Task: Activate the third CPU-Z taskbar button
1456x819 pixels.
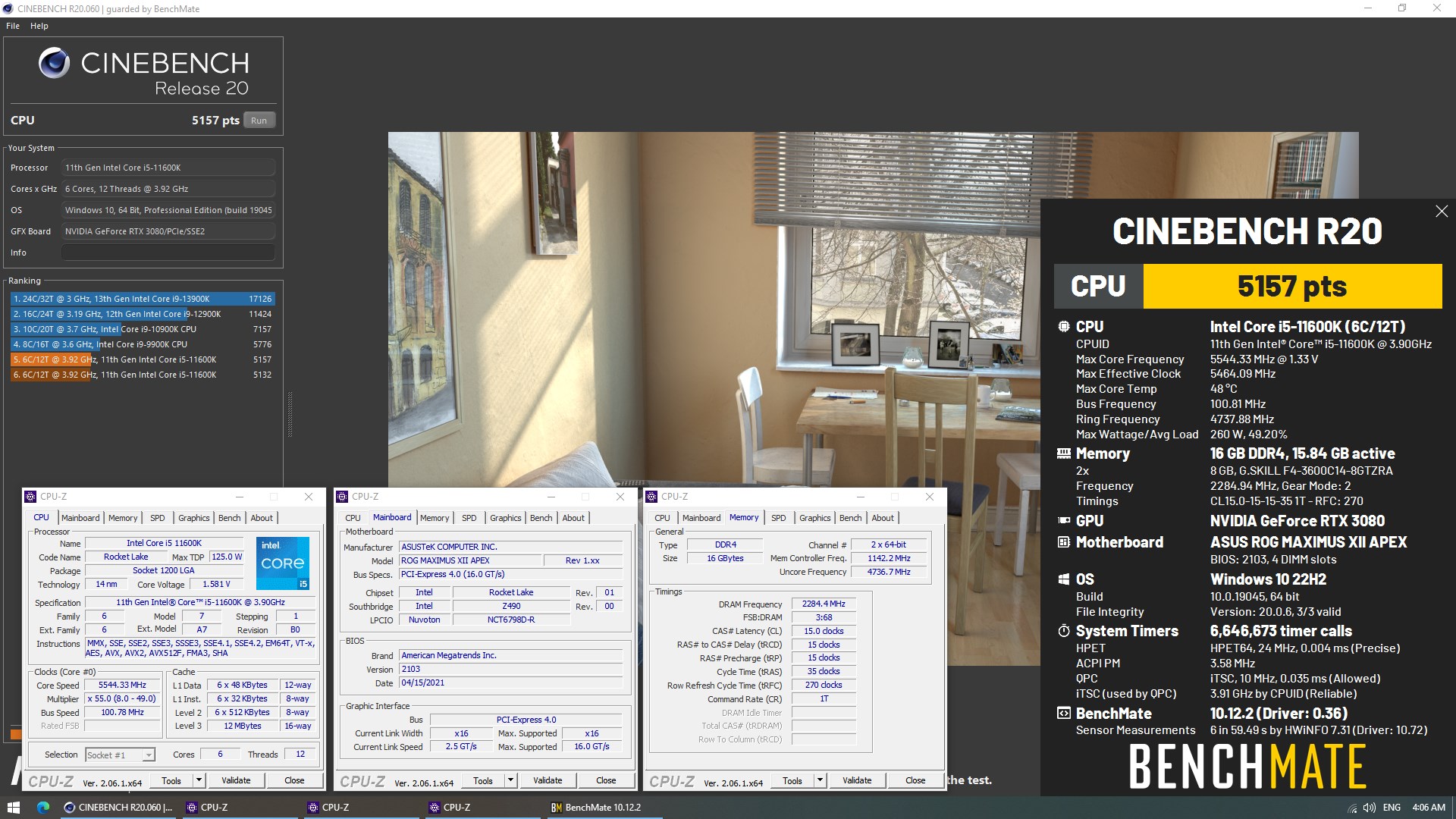Action: click(484, 808)
